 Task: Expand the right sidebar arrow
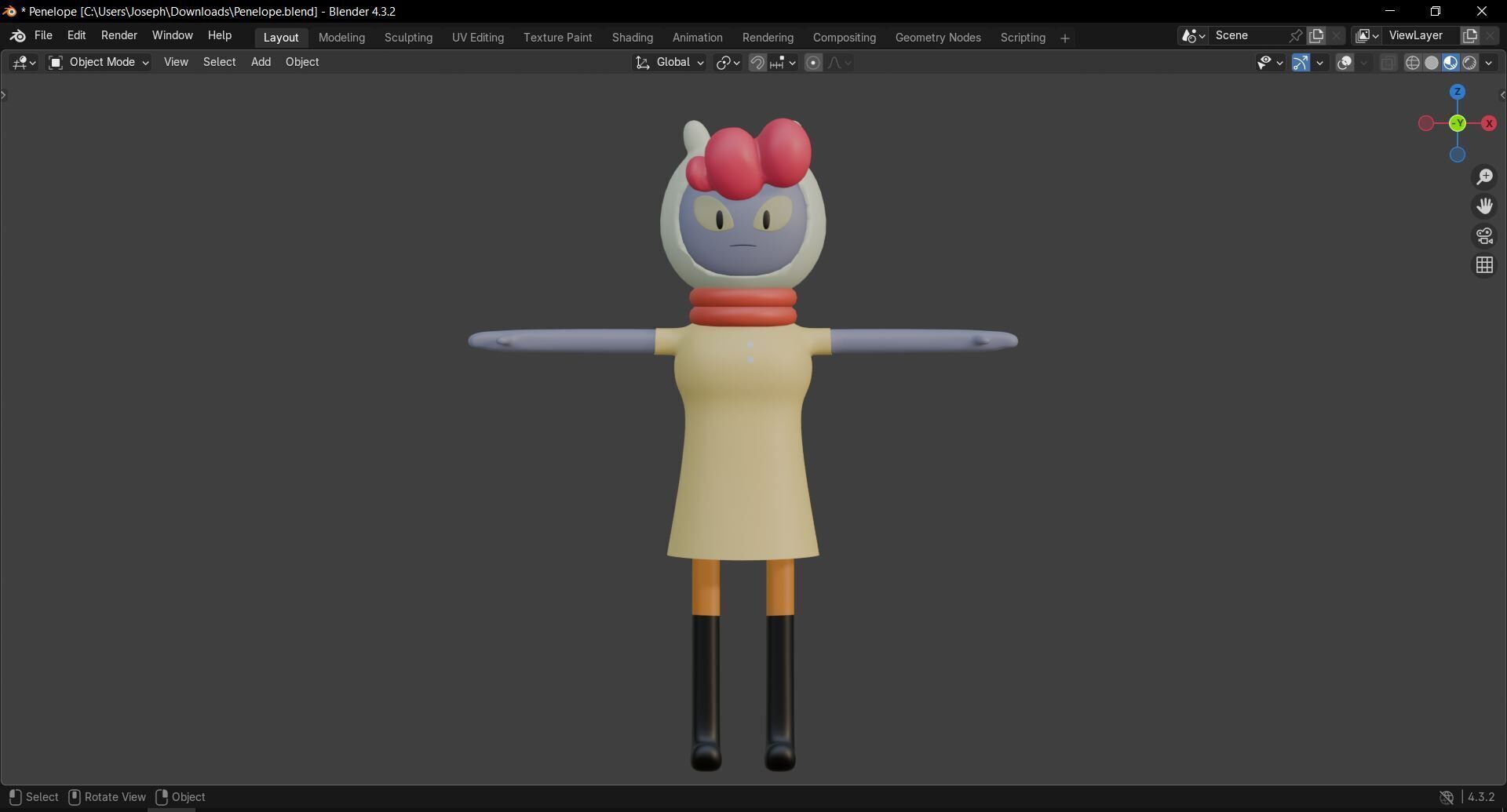[x=1502, y=96]
